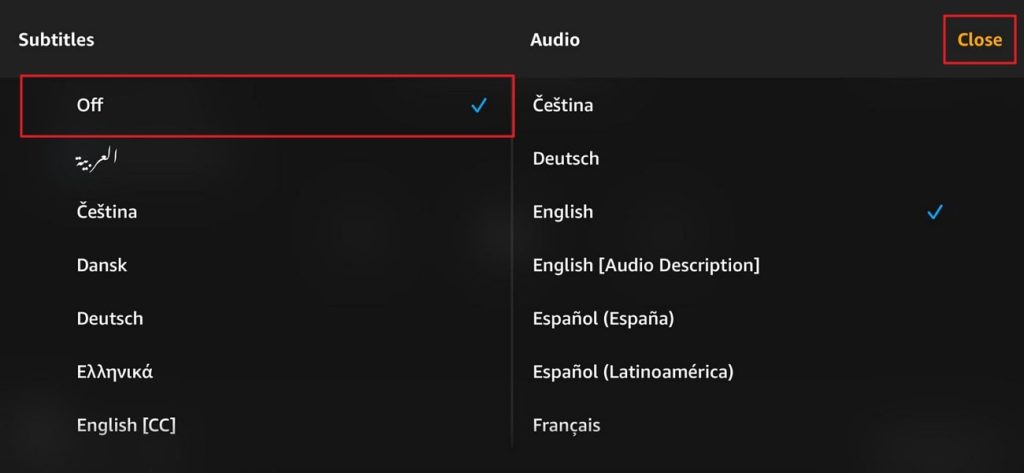Viewport: 1024px width, 473px height.
Task: Choose English audio track
Action: (x=563, y=212)
